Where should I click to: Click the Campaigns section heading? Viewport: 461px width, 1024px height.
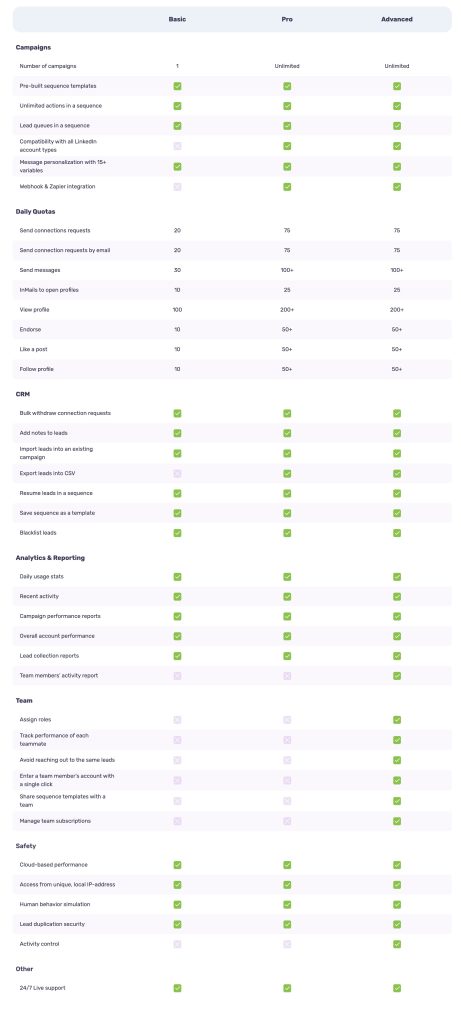click(33, 48)
